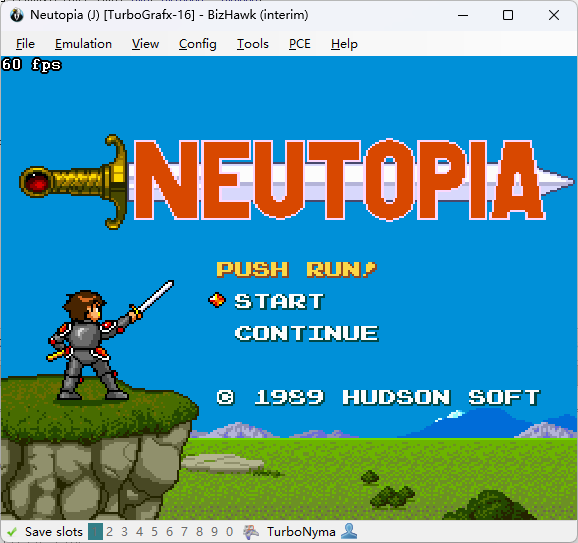Click the blue user profile icon
The width and height of the screenshot is (578, 543).
349,531
